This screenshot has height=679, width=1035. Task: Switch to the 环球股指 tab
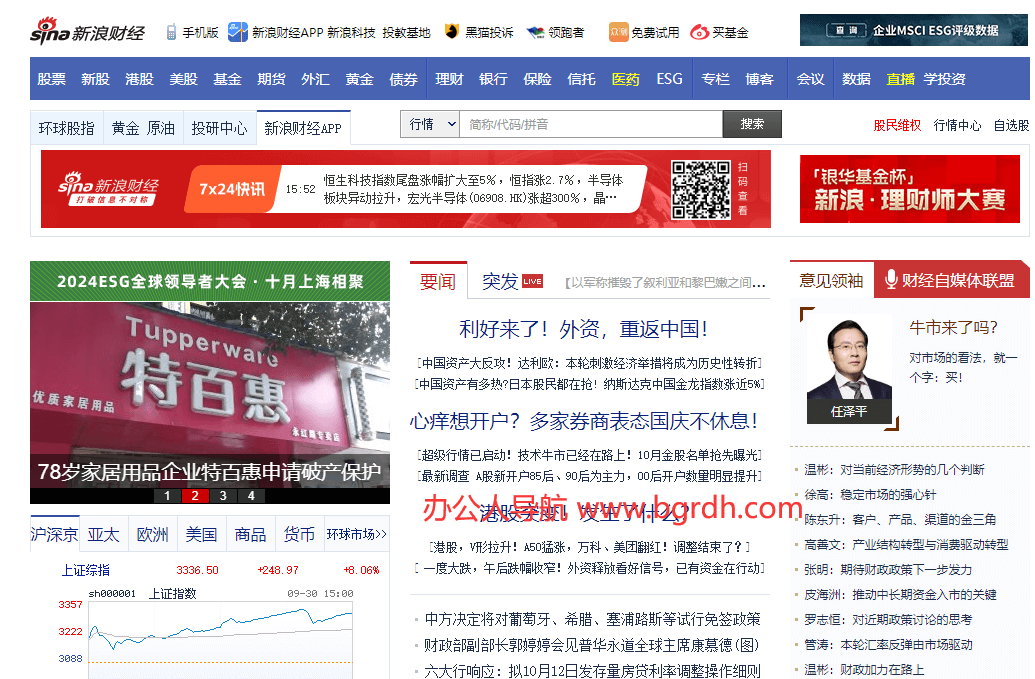click(67, 128)
